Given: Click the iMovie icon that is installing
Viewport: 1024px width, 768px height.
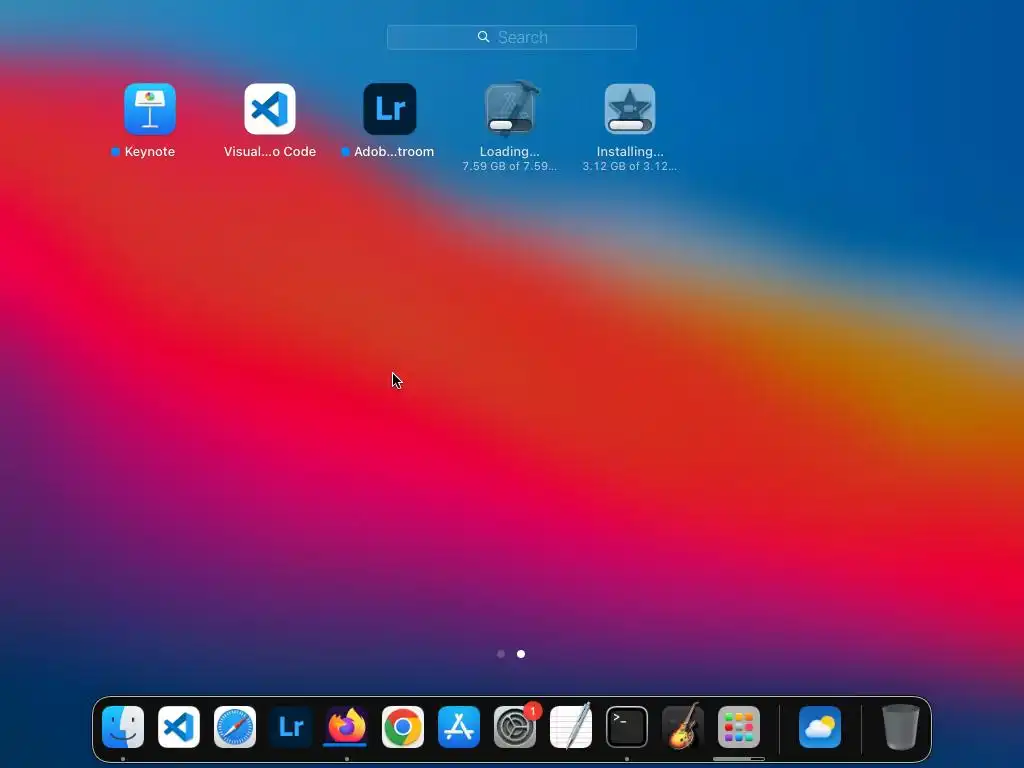Looking at the screenshot, I should point(630,108).
